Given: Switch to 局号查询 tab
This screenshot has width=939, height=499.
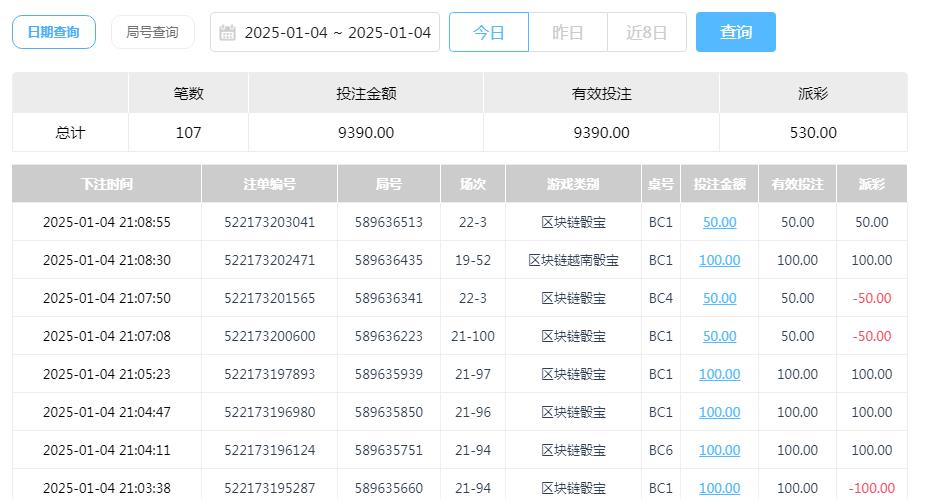Looking at the screenshot, I should point(152,32).
